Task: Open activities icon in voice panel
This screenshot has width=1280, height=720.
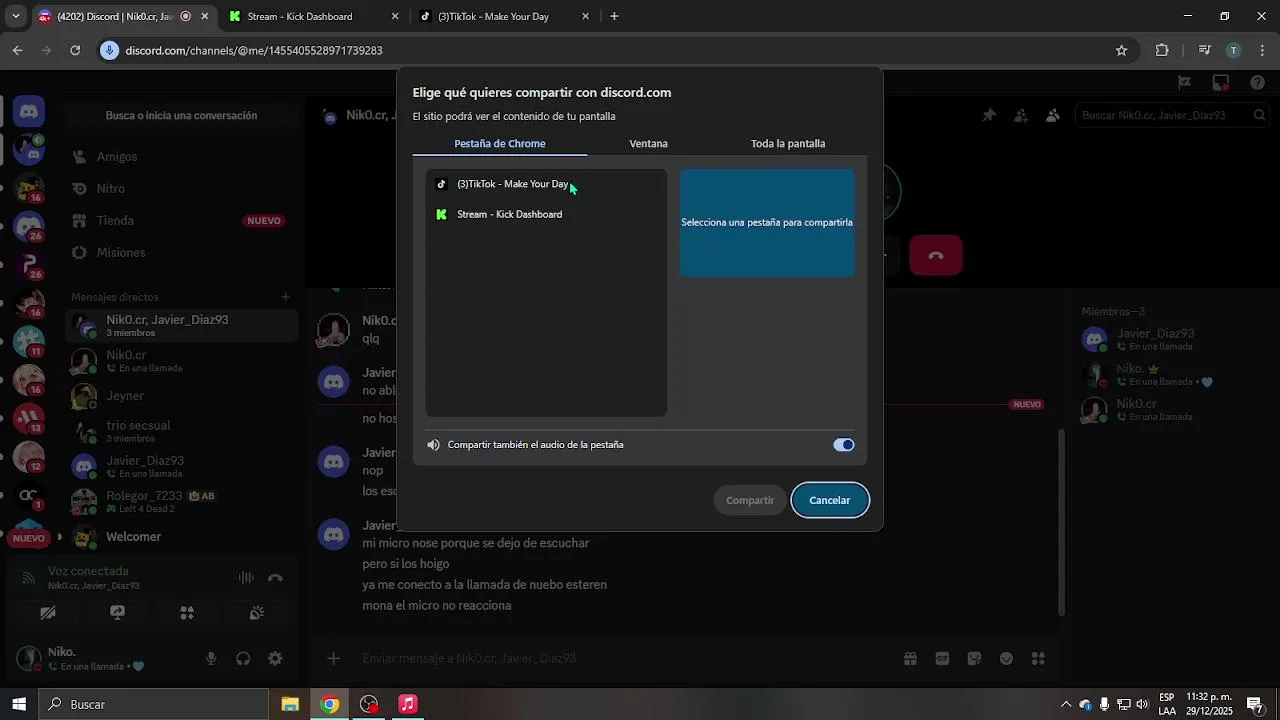Action: (187, 613)
